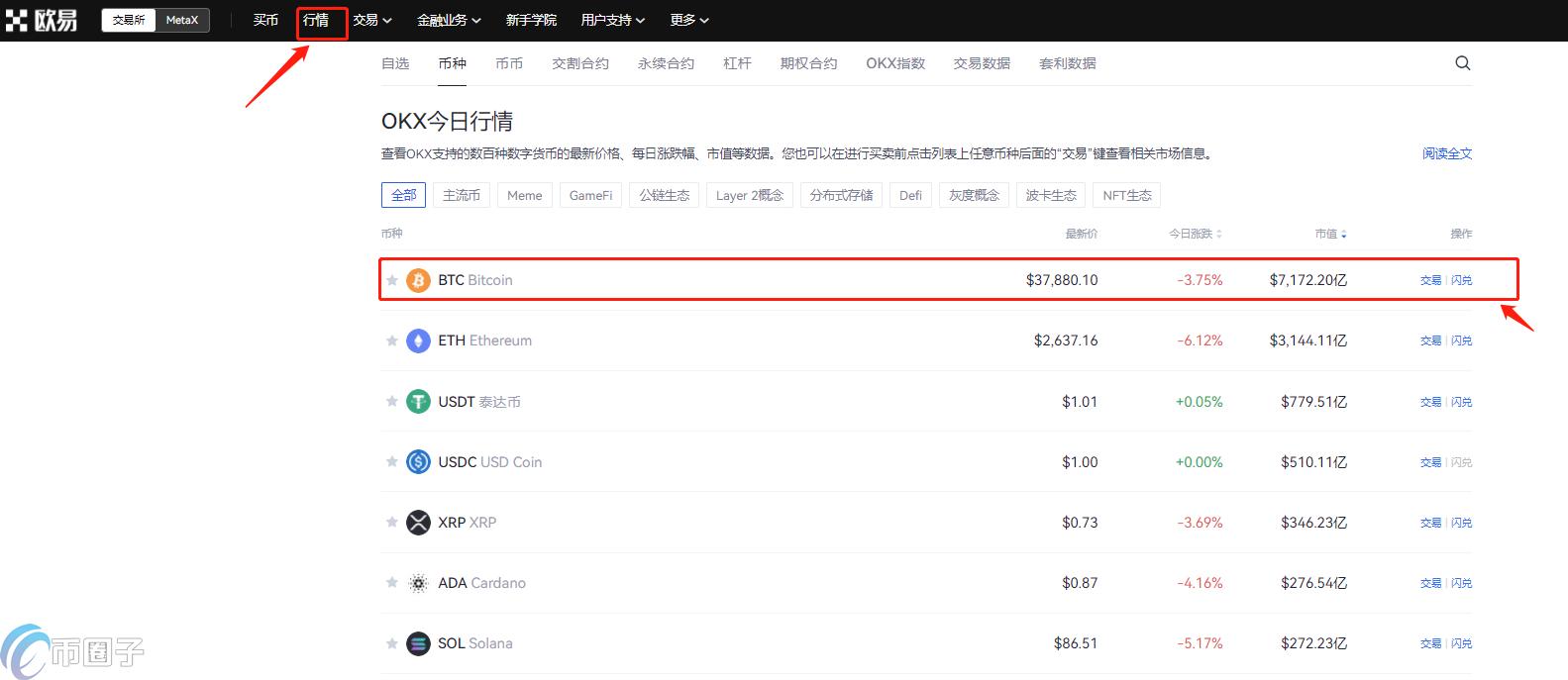Switch to the 杠杆 tab

click(737, 63)
